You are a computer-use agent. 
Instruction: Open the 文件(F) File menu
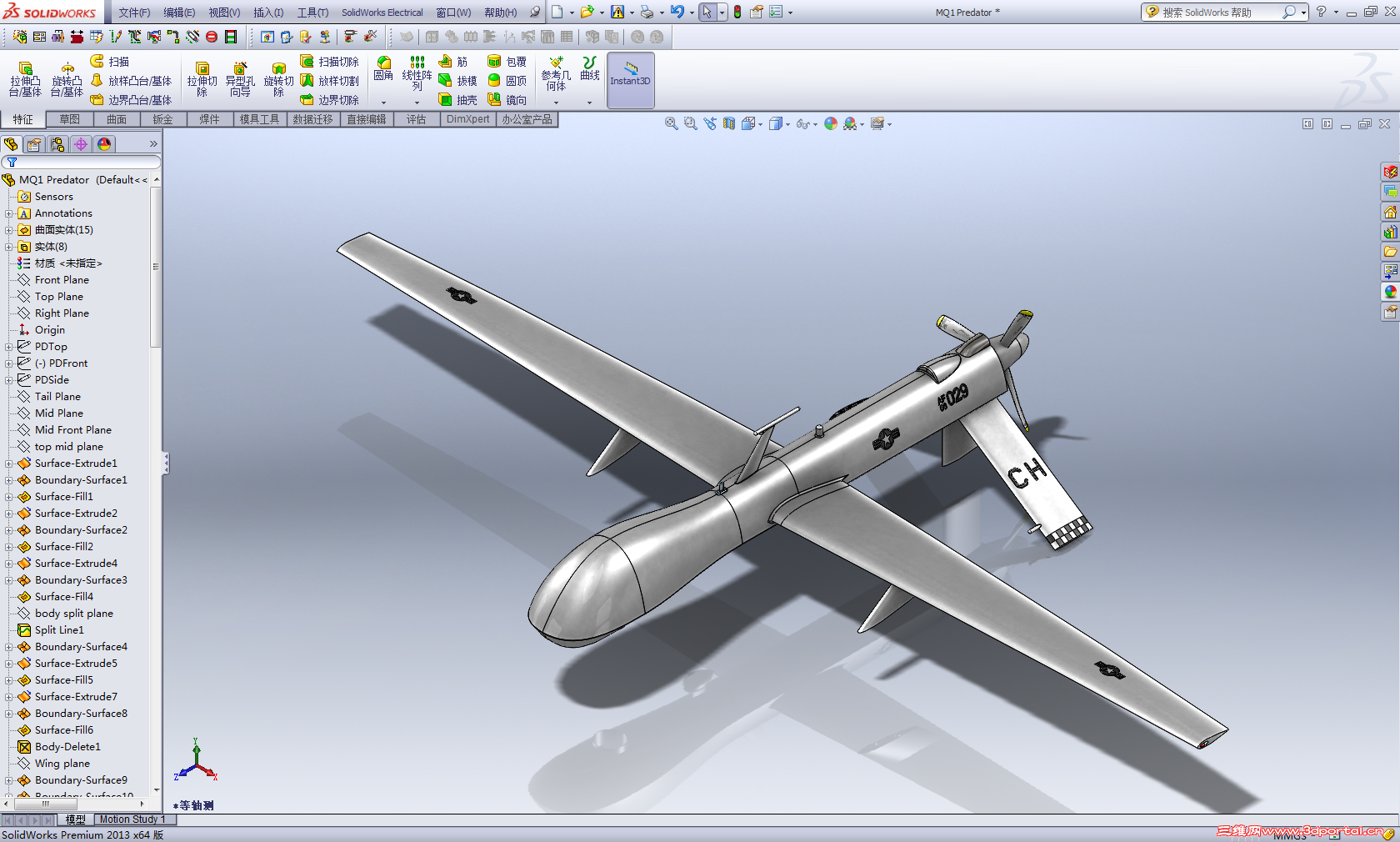pos(134,13)
